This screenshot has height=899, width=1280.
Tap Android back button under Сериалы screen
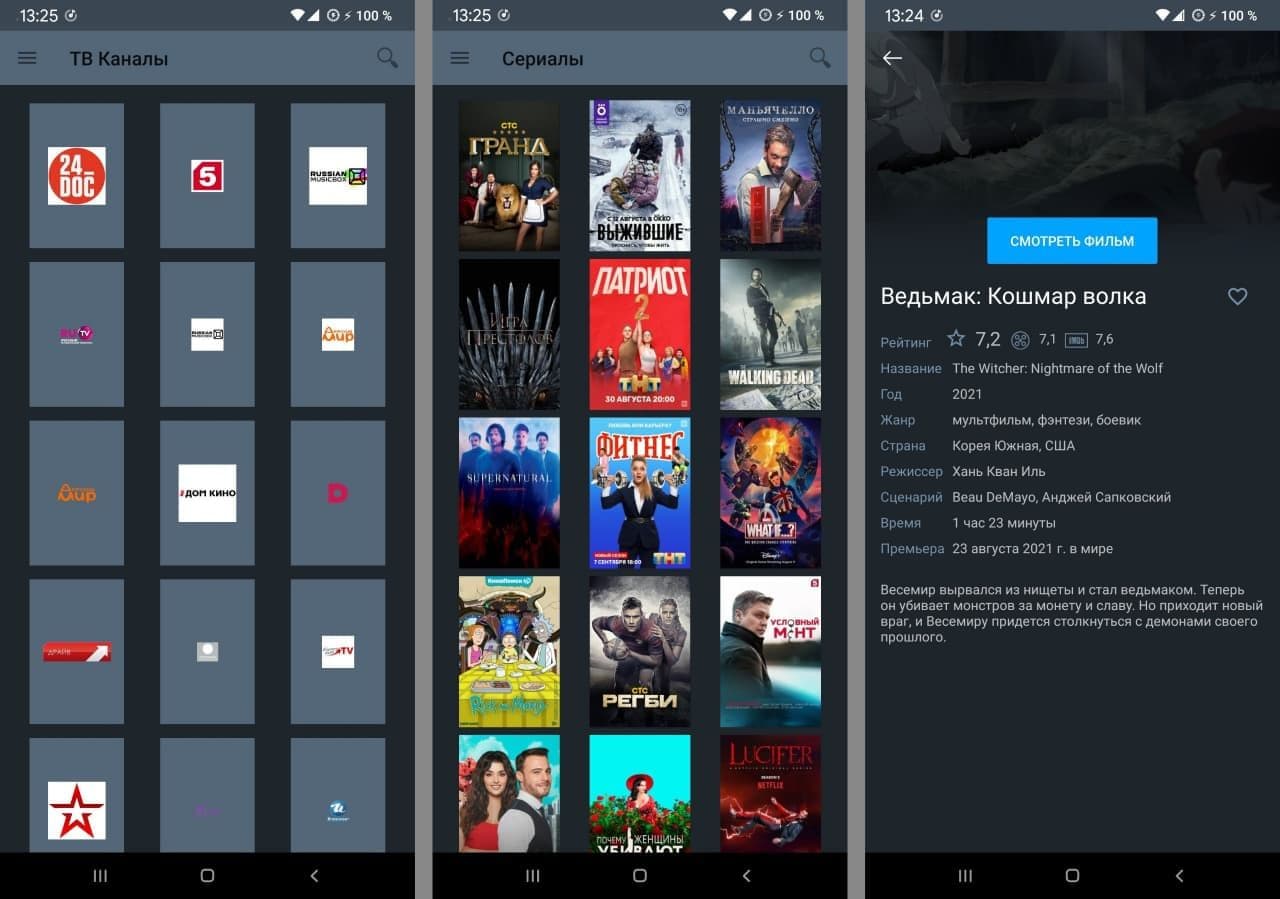pos(746,876)
